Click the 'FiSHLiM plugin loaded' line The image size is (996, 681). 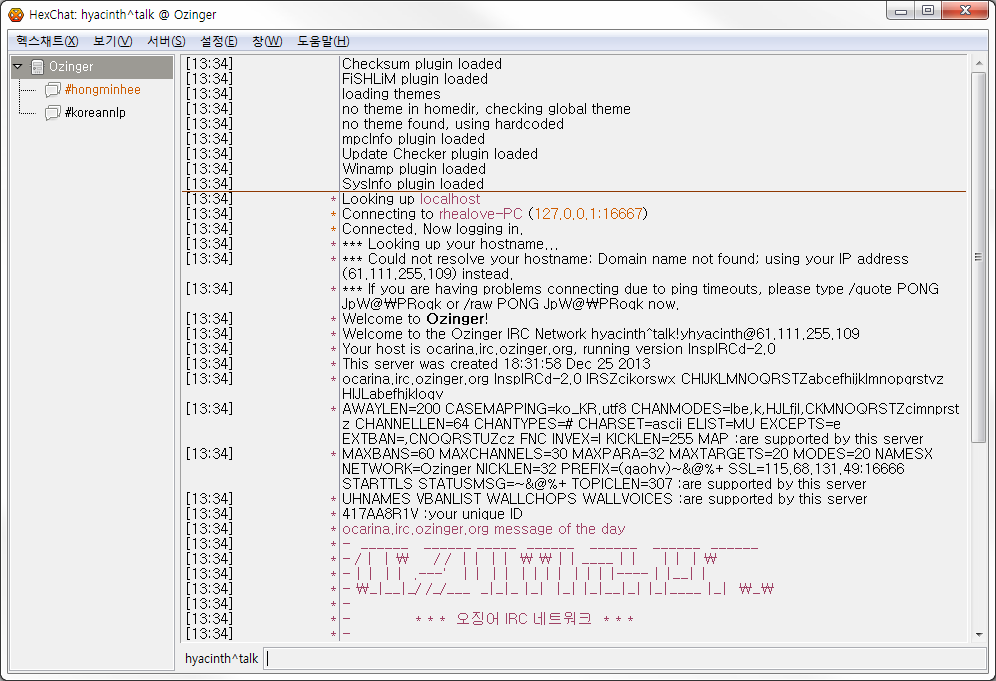[415, 79]
